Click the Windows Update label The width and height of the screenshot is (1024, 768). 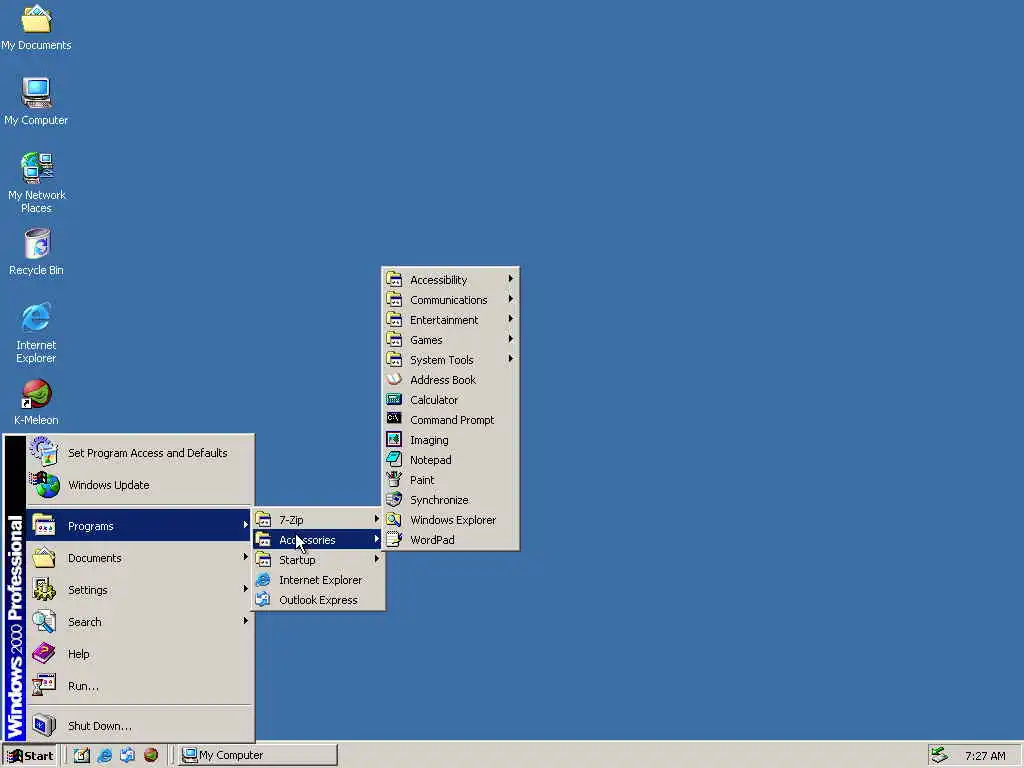[x=108, y=485]
